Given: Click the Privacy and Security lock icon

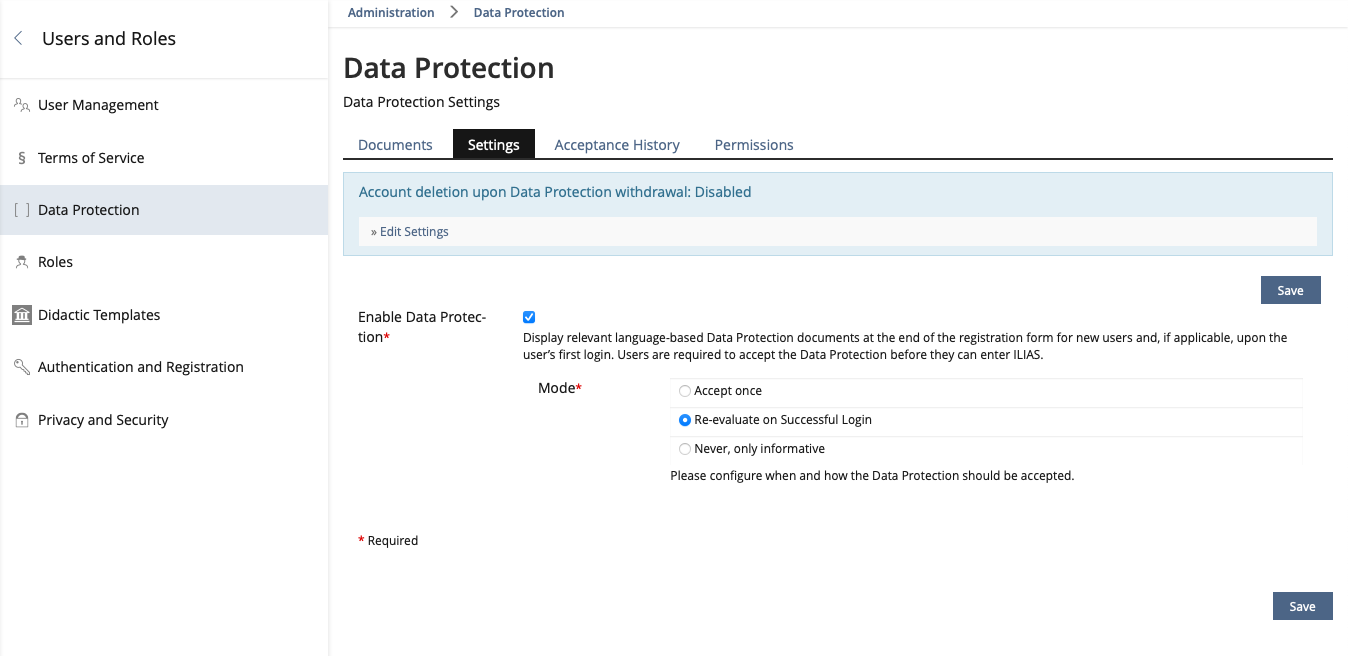Looking at the screenshot, I should [22, 420].
